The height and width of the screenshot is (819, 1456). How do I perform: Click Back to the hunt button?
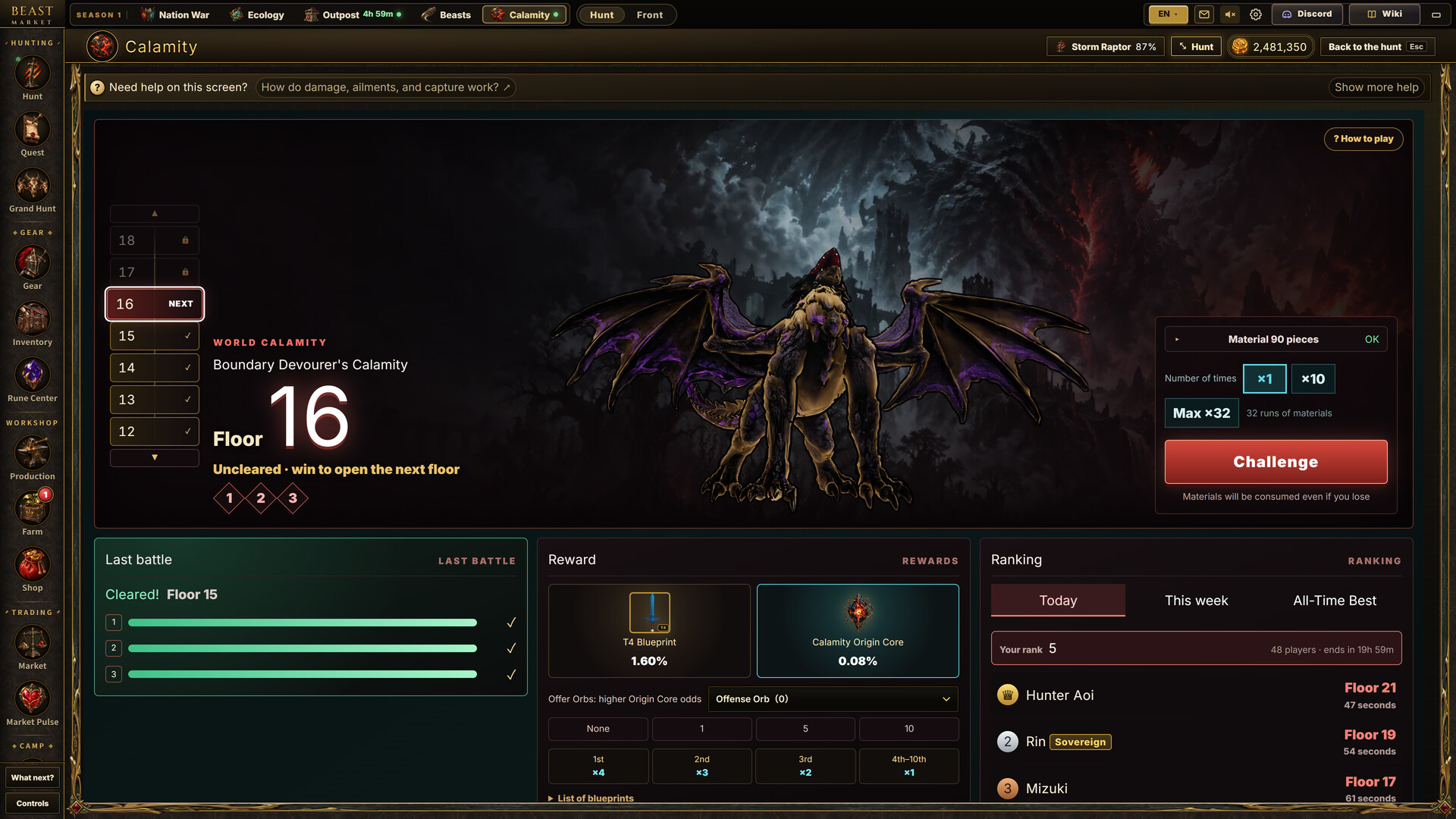[x=1378, y=46]
